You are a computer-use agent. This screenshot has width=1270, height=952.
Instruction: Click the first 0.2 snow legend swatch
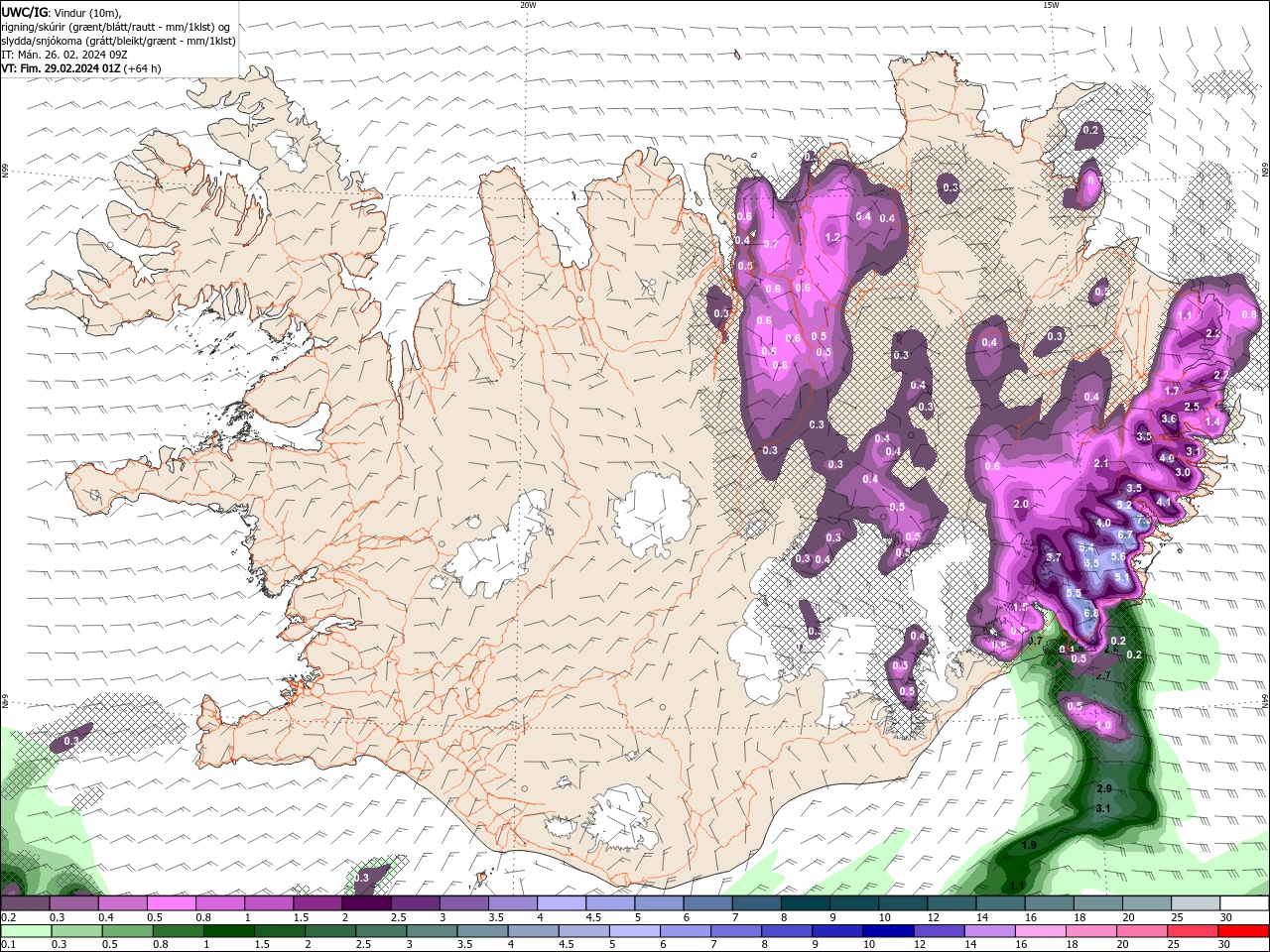pos(25,903)
